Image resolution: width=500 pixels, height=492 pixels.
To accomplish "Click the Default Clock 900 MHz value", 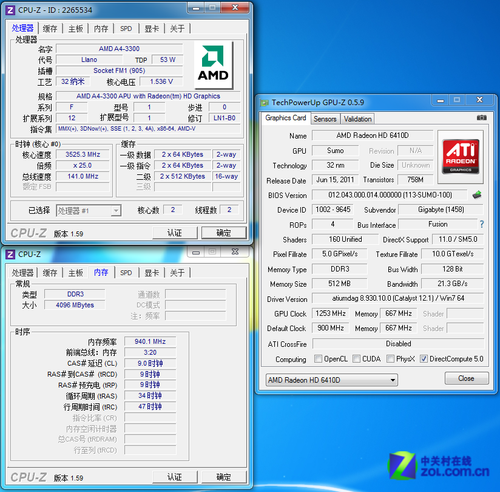I will pyautogui.click(x=330, y=328).
